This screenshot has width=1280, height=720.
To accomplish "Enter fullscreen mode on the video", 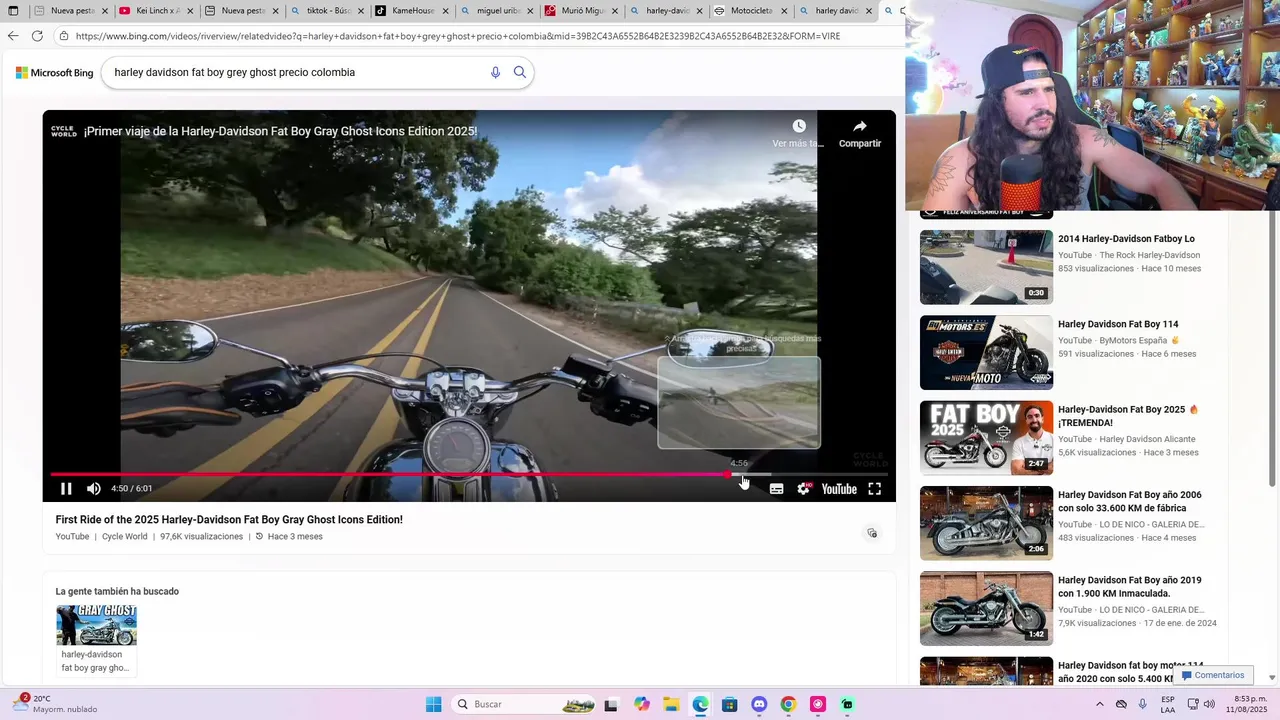I will (874, 489).
